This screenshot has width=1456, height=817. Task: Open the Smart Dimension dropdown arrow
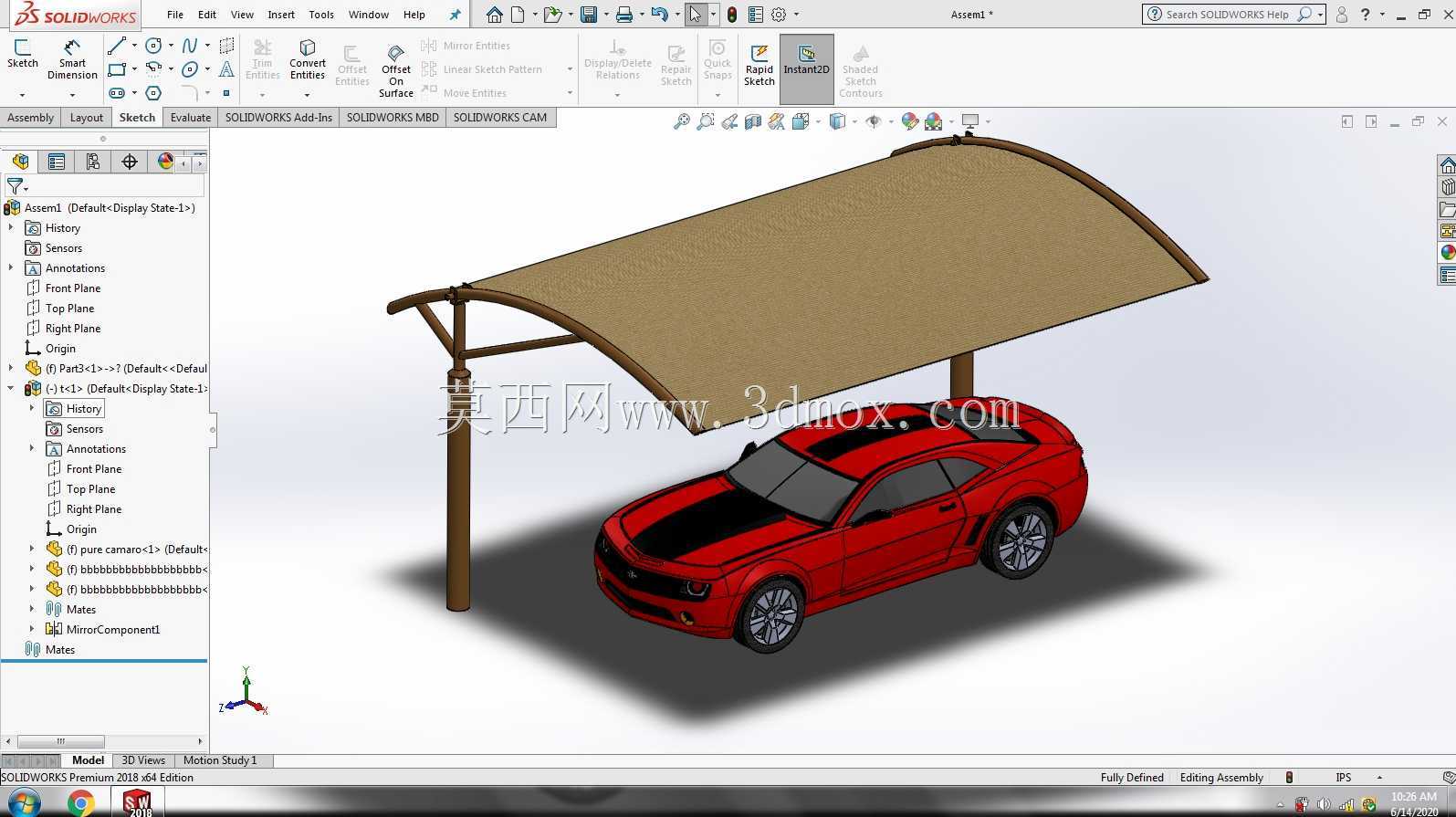(72, 94)
